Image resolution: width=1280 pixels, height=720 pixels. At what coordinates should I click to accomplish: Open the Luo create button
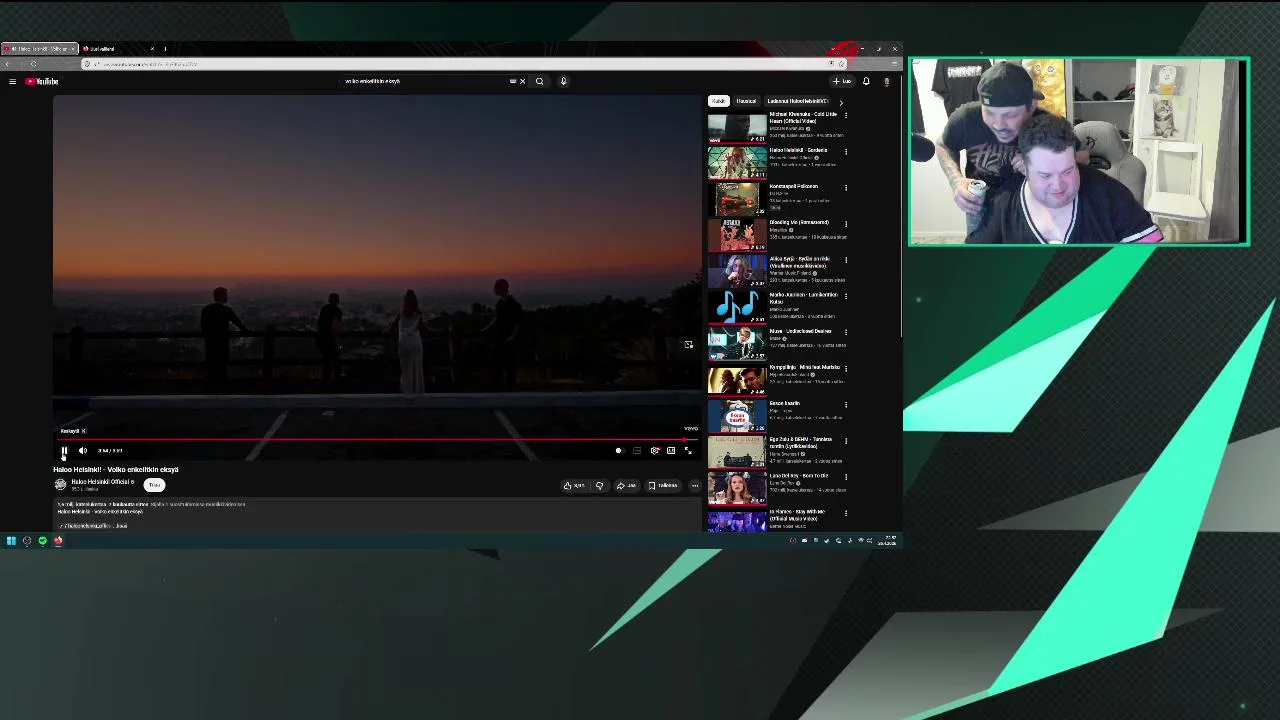point(842,81)
